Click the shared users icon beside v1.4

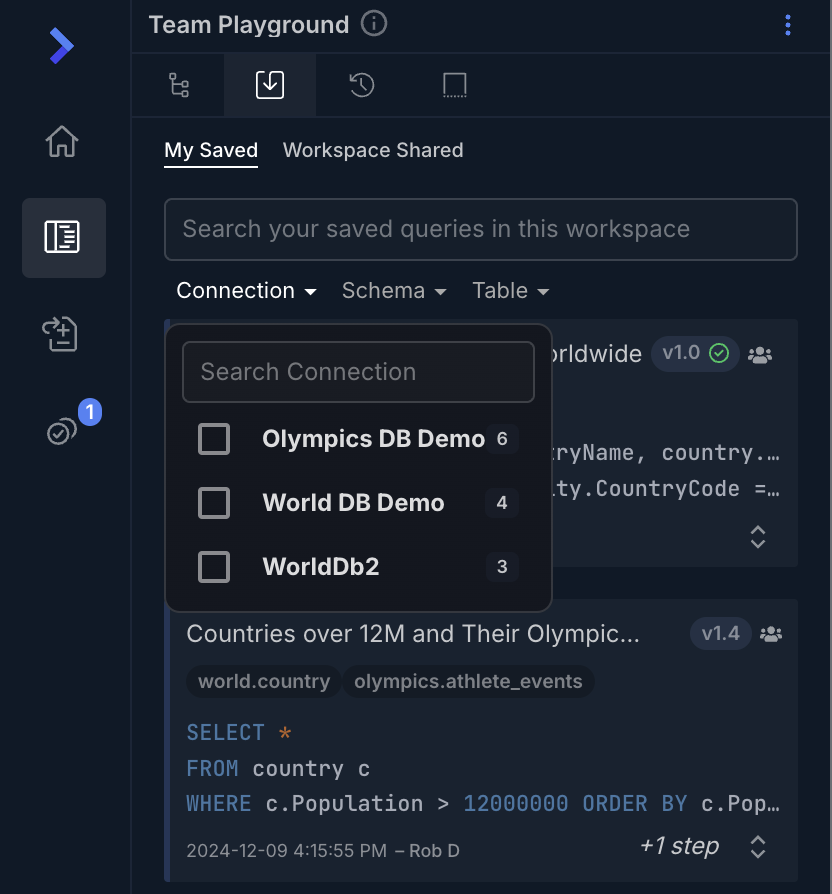coord(771,634)
